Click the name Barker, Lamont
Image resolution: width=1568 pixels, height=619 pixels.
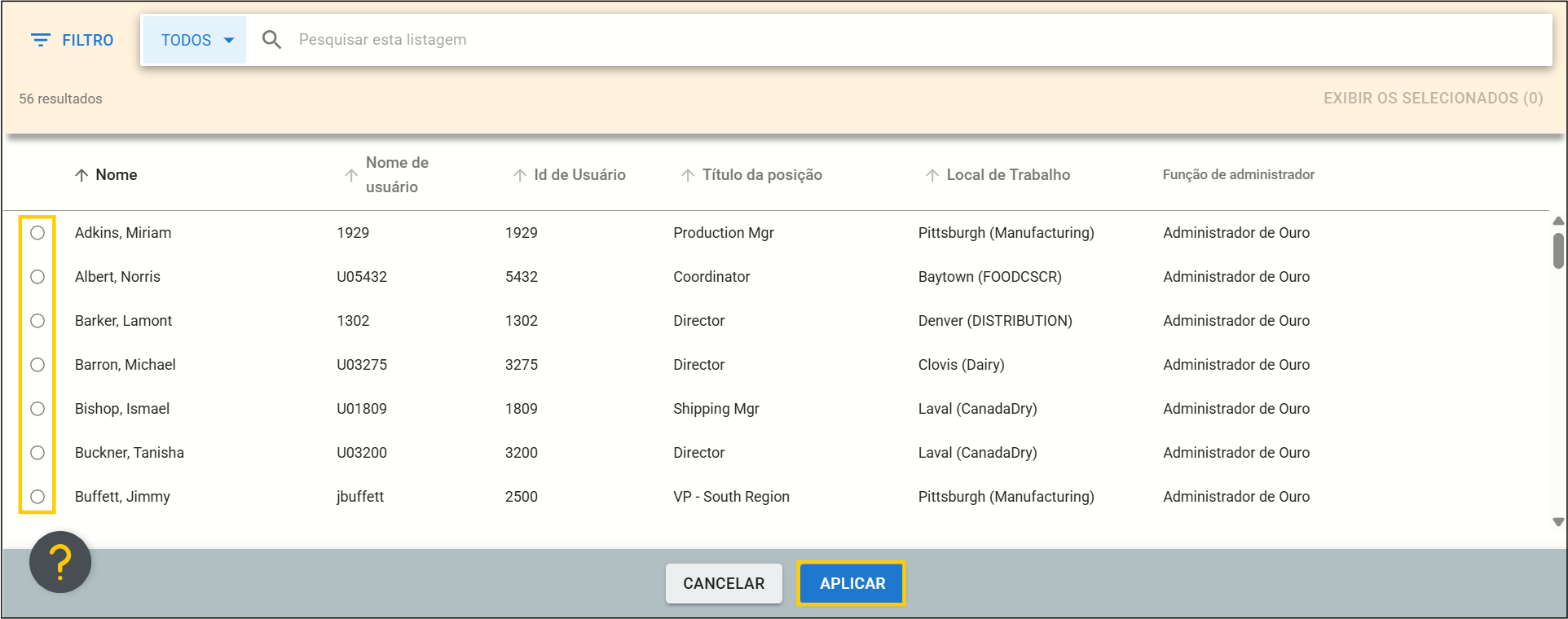[x=123, y=321]
